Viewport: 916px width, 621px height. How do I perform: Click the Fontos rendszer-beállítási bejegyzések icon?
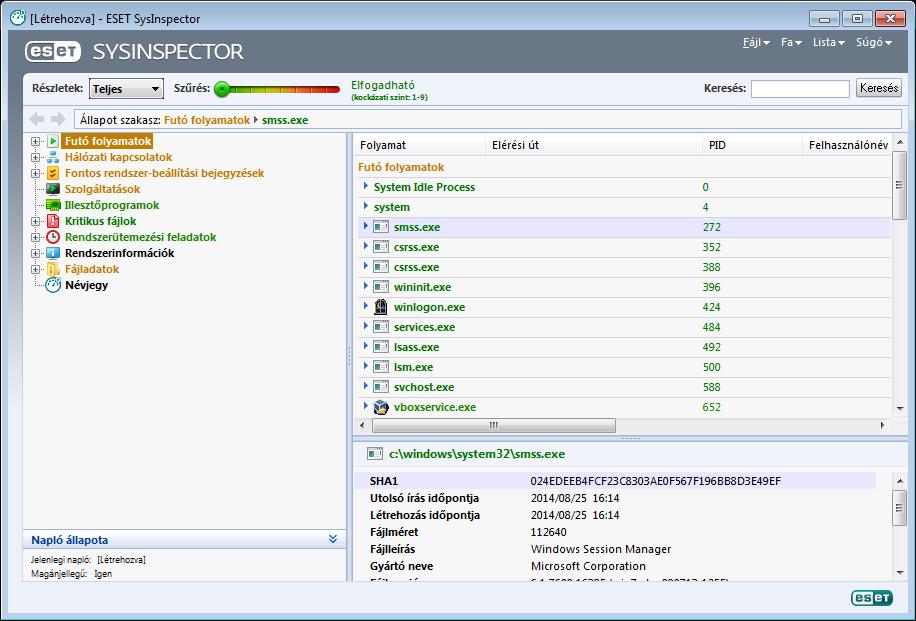53,173
